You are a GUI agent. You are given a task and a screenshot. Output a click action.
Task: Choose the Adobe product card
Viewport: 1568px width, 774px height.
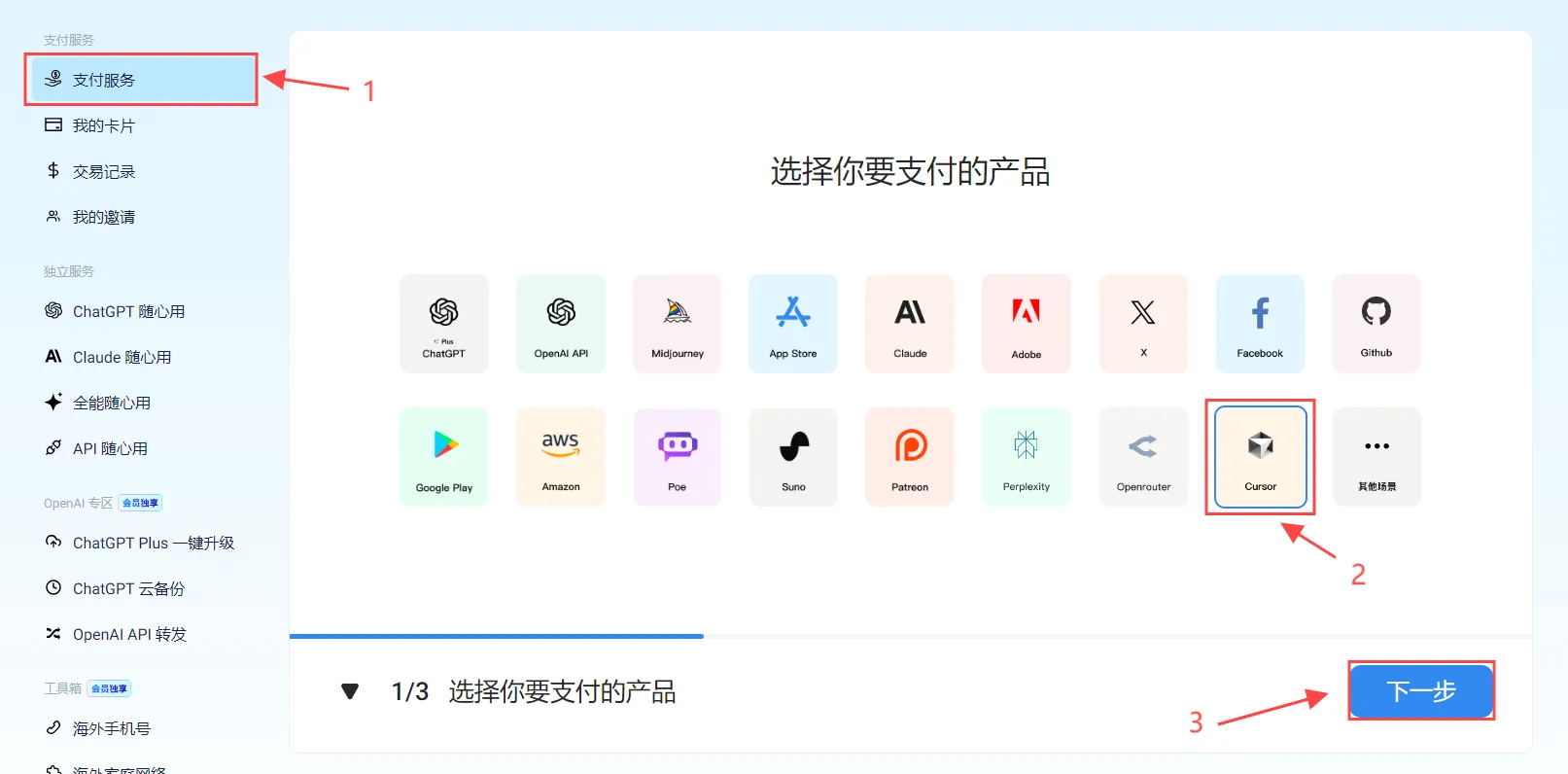click(x=1027, y=324)
